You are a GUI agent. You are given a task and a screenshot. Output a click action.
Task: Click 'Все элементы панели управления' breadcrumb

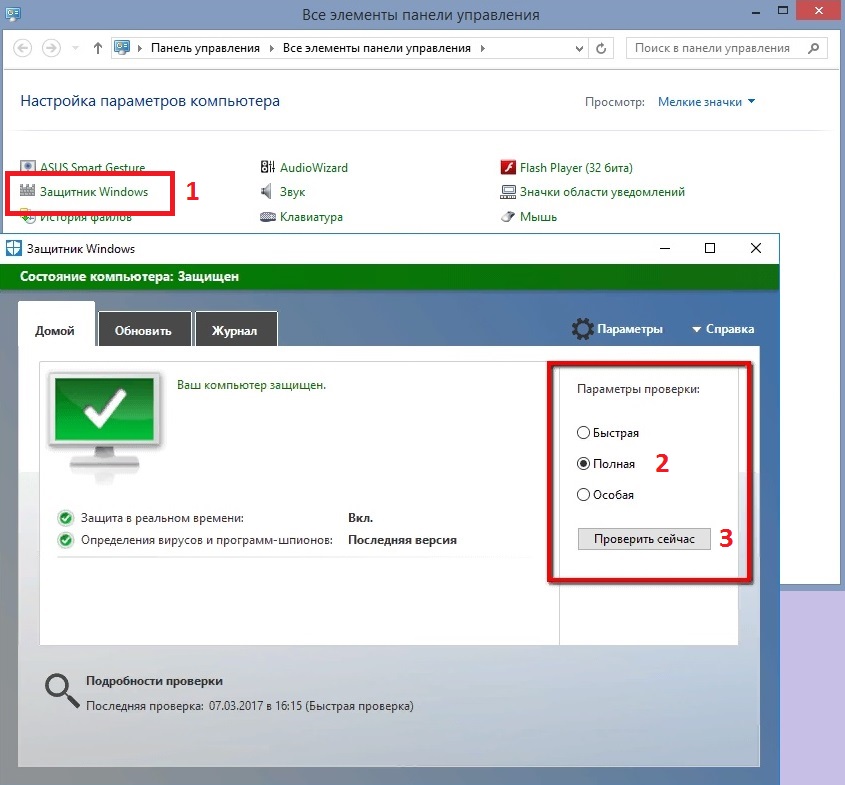pyautogui.click(x=377, y=48)
